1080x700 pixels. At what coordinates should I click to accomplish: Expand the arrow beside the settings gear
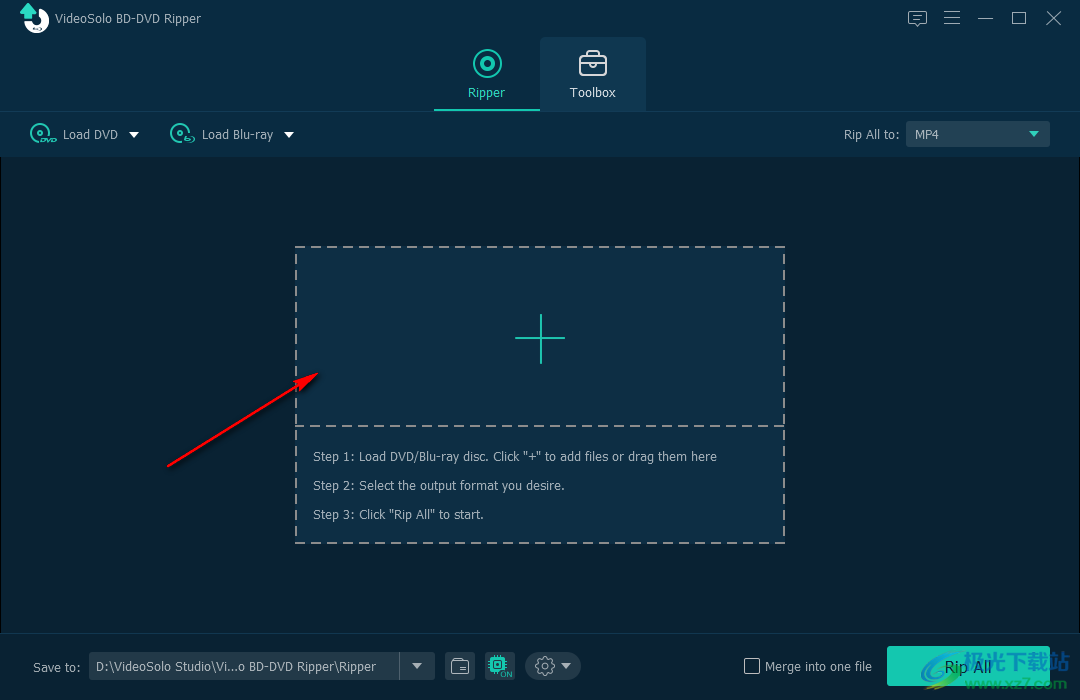click(566, 666)
